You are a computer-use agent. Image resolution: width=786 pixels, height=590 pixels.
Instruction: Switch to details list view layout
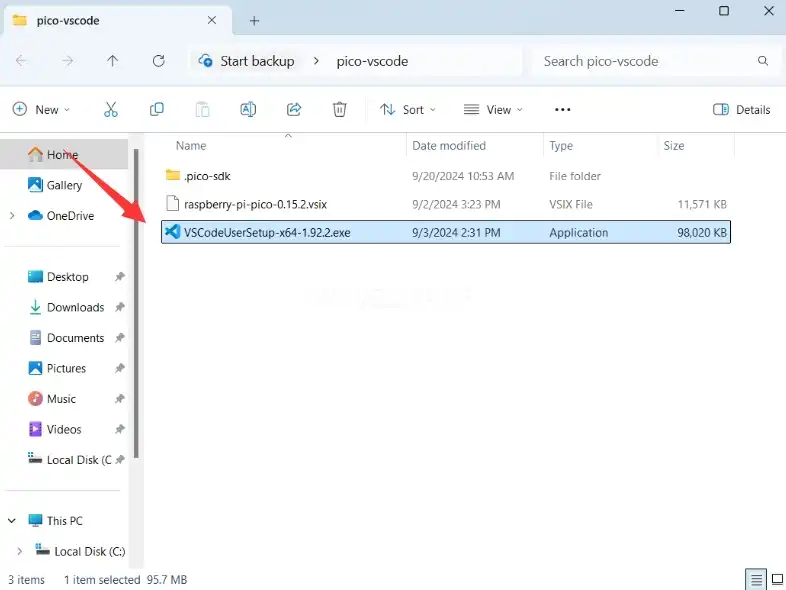click(757, 579)
